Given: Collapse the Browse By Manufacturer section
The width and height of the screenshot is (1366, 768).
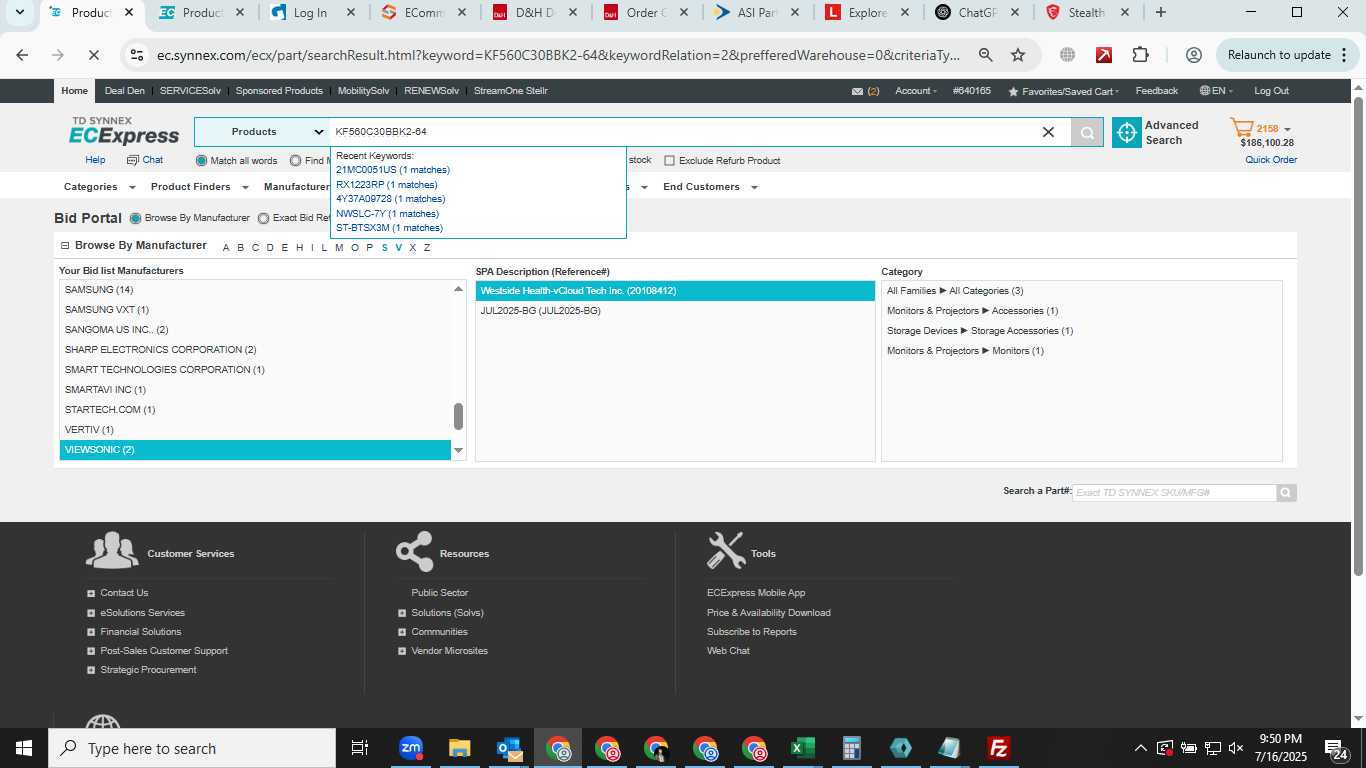Looking at the screenshot, I should click(65, 246).
